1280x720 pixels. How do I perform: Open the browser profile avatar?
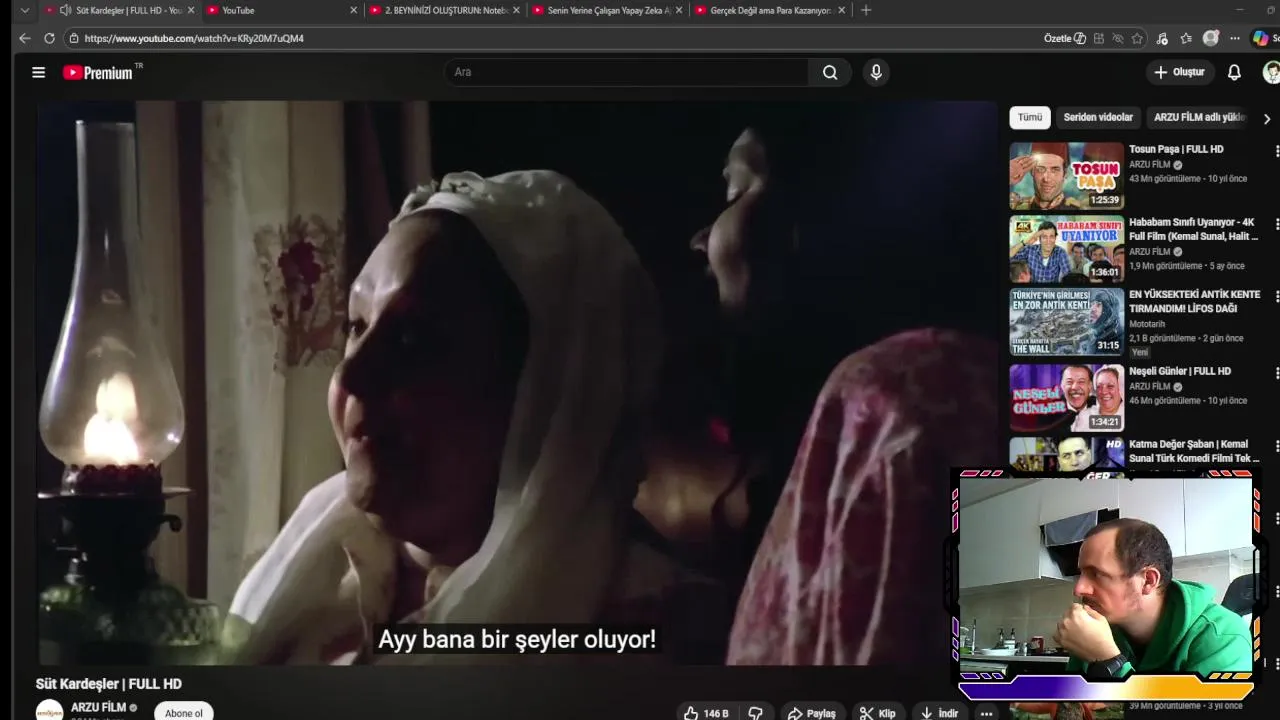coord(1211,38)
